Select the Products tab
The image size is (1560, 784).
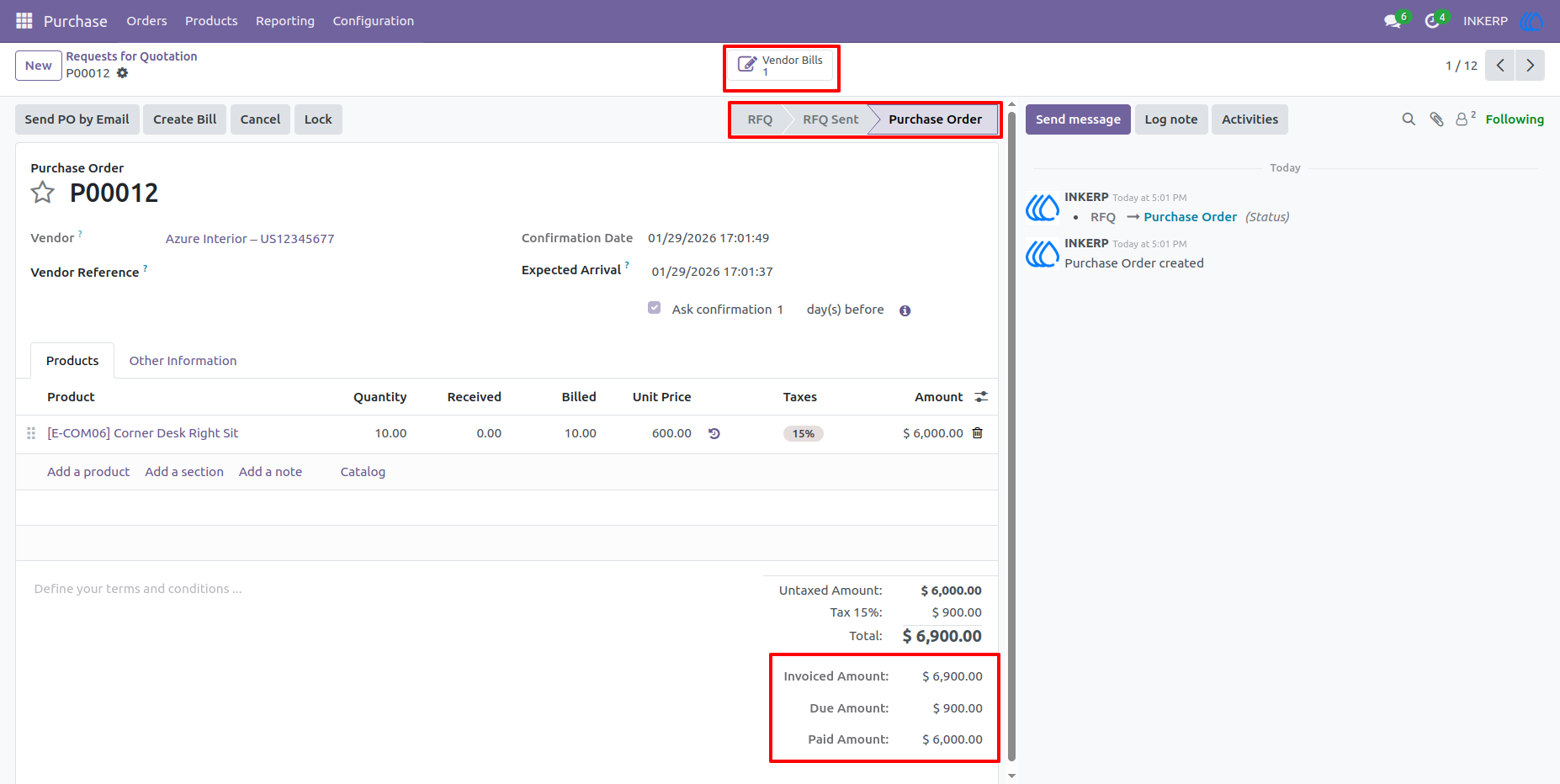(x=72, y=361)
